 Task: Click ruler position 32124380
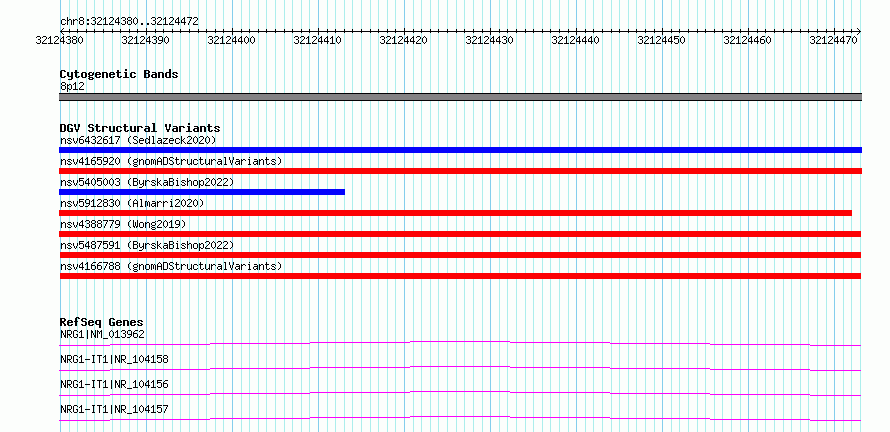tap(60, 40)
